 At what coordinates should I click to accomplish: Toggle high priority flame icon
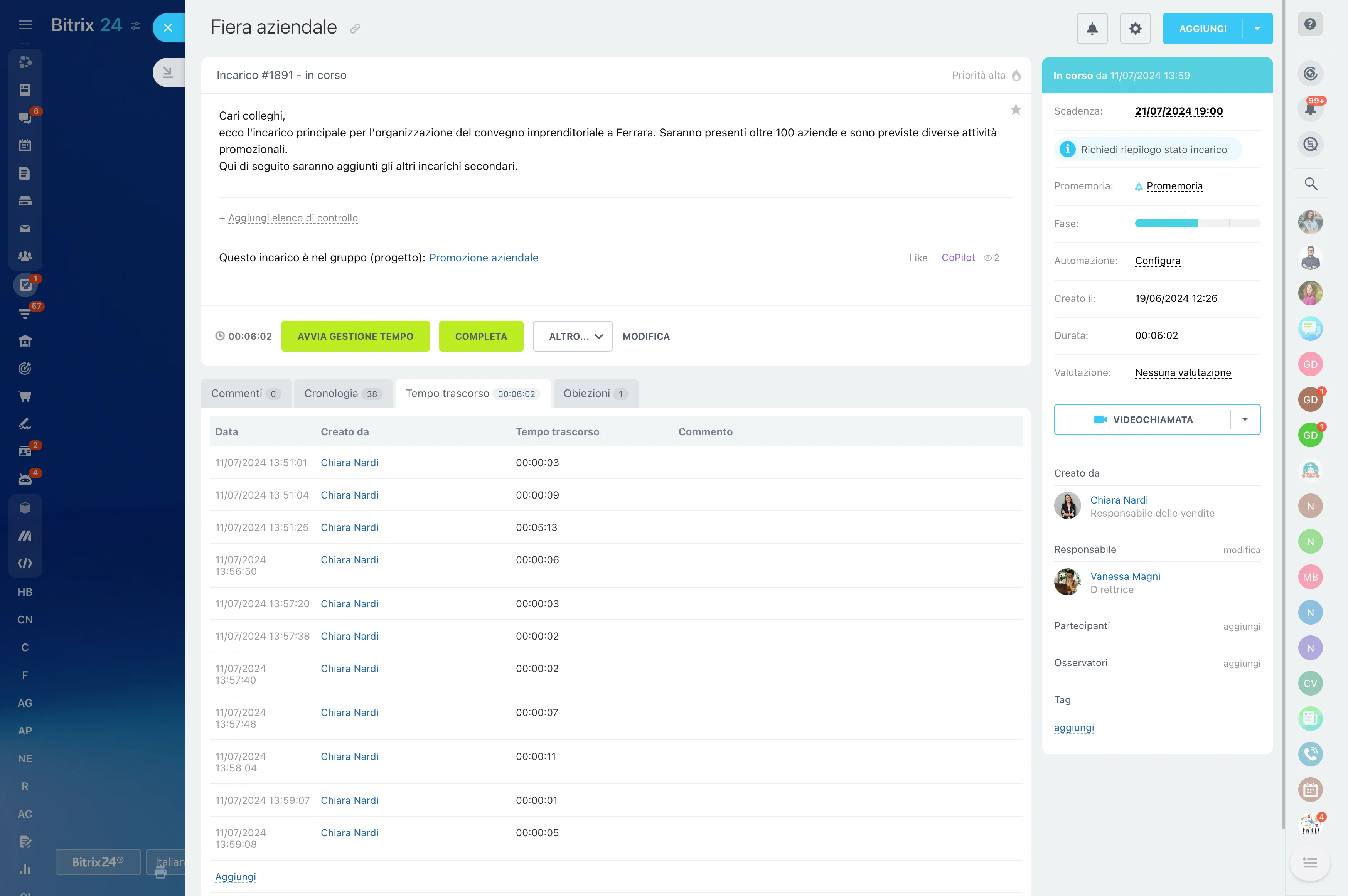pos(1016,76)
